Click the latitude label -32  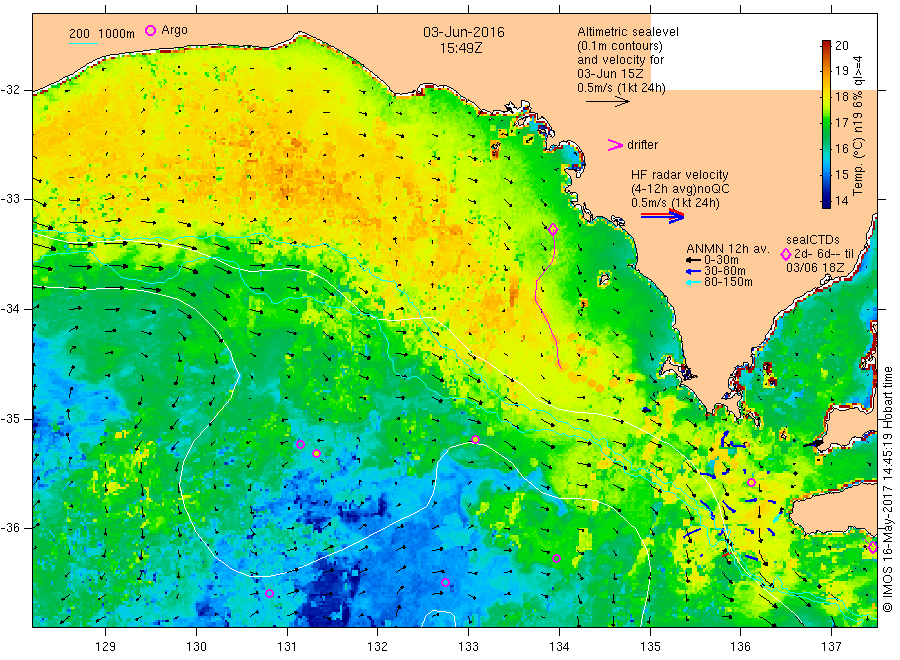coord(10,90)
